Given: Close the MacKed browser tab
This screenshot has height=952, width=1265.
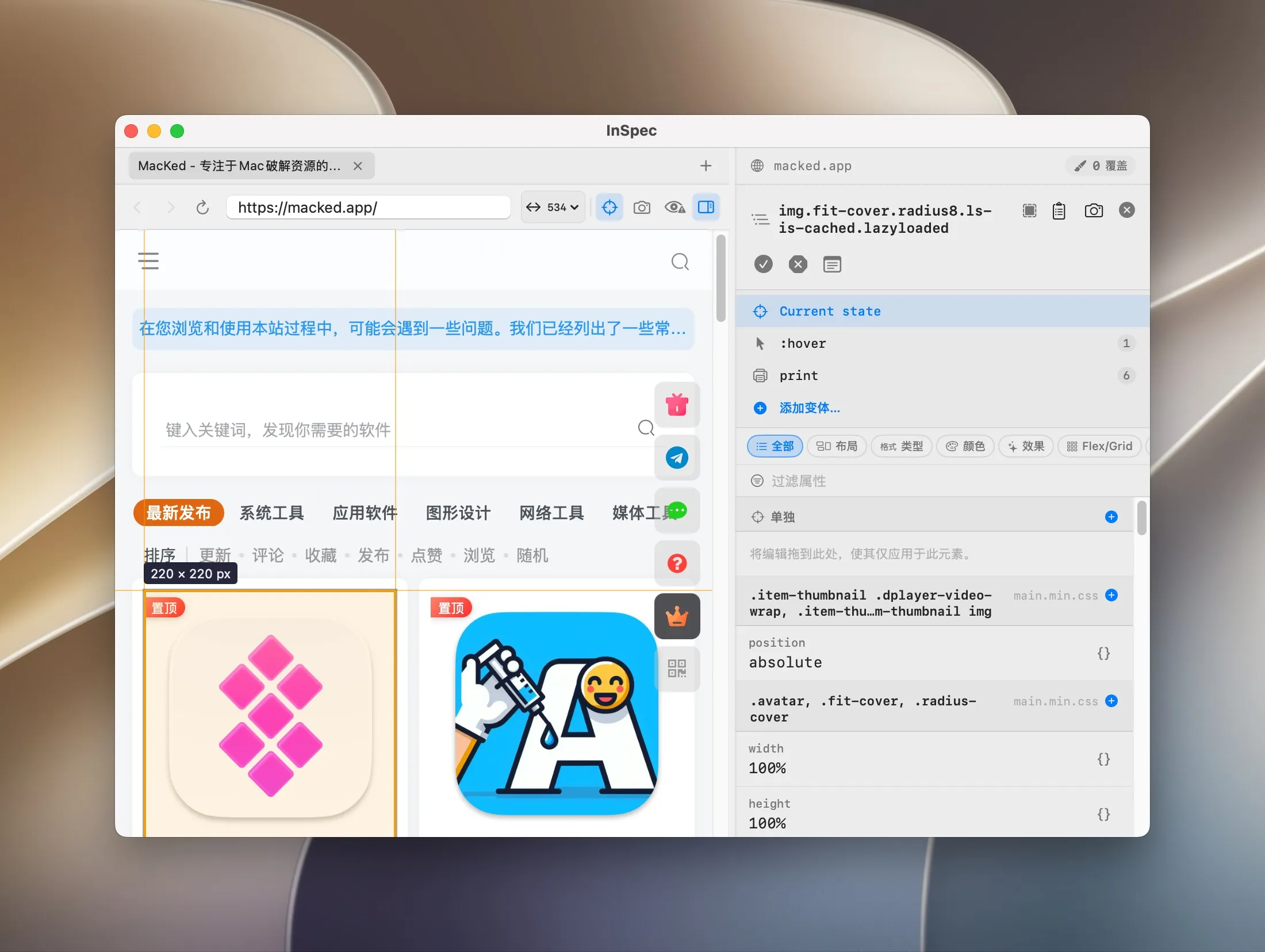Looking at the screenshot, I should (358, 166).
